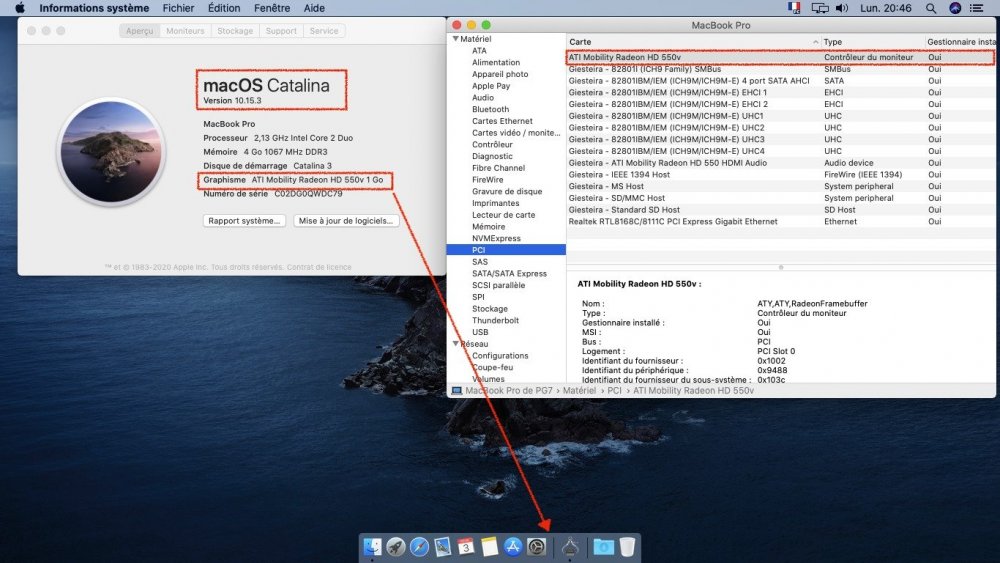Image resolution: width=1000 pixels, height=563 pixels.
Task: Open Notification Center list icon
Action: (976, 8)
